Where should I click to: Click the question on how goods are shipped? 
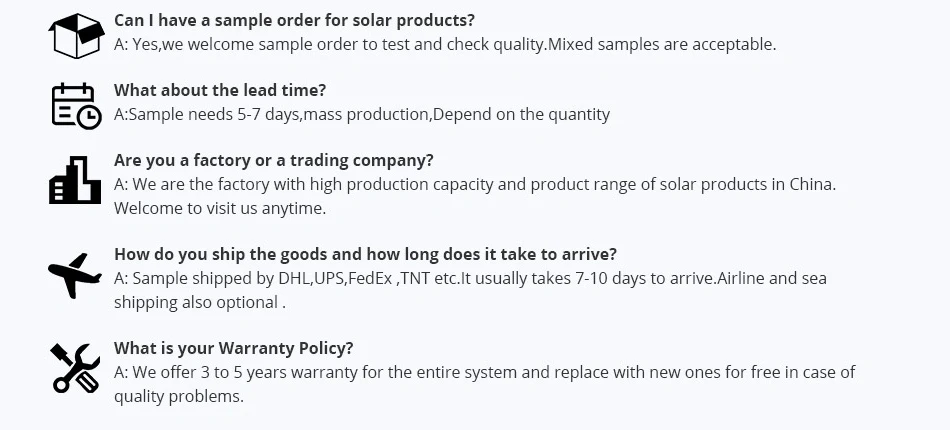point(365,254)
